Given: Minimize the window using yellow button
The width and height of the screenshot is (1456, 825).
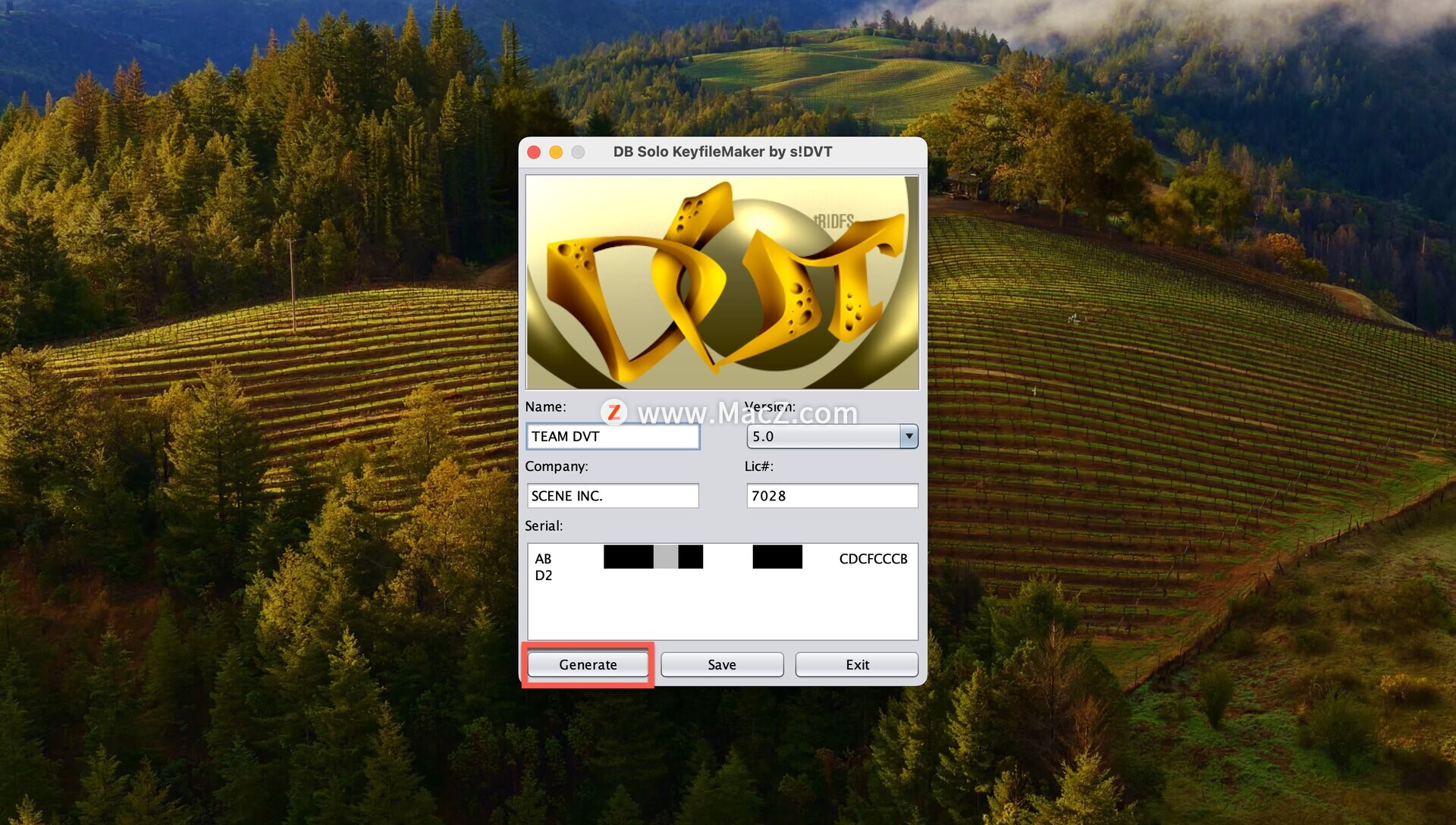Looking at the screenshot, I should tap(556, 152).
